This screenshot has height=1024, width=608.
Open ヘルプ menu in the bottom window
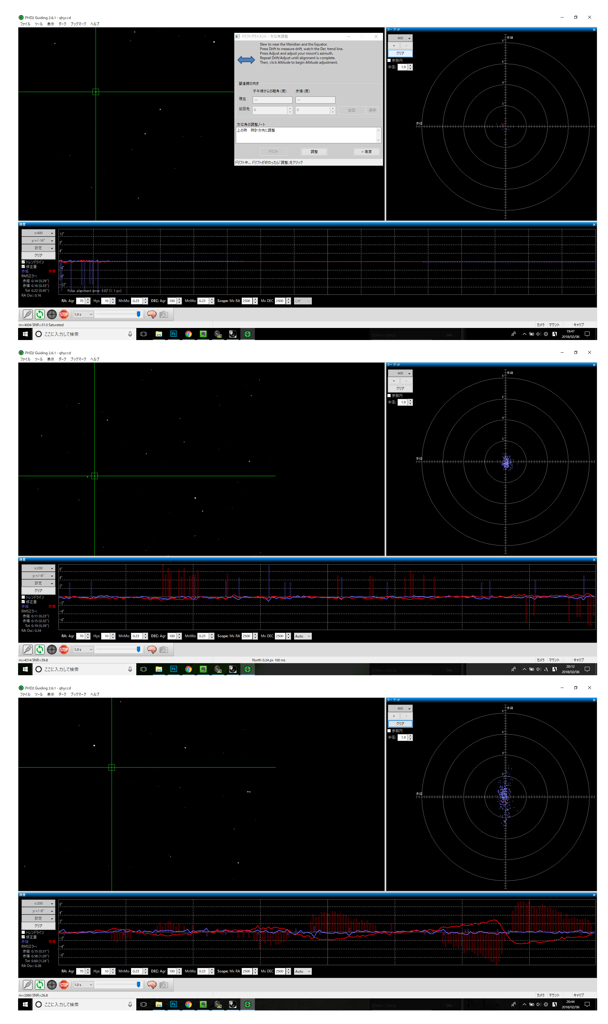point(95,693)
